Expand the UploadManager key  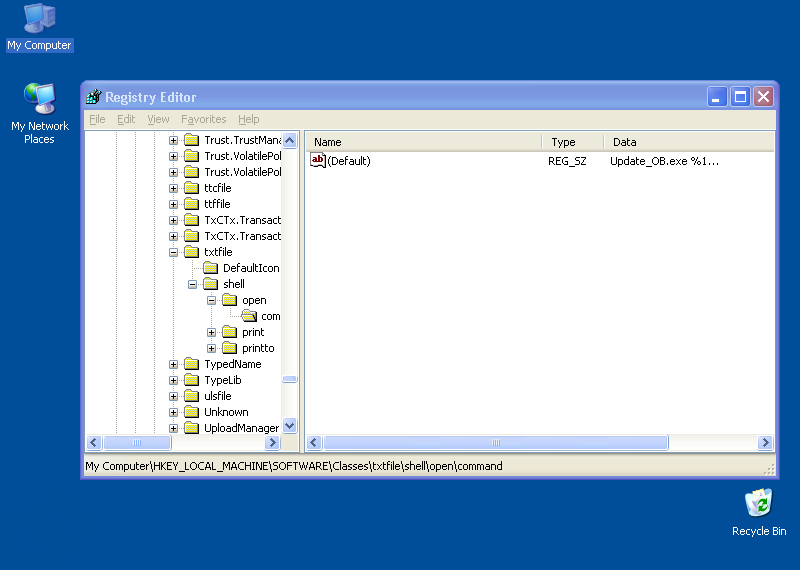coord(173,428)
